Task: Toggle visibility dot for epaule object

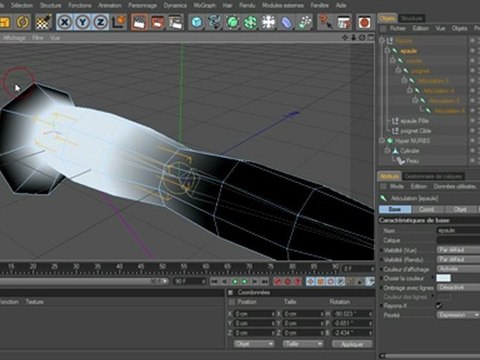Action: [x=472, y=51]
